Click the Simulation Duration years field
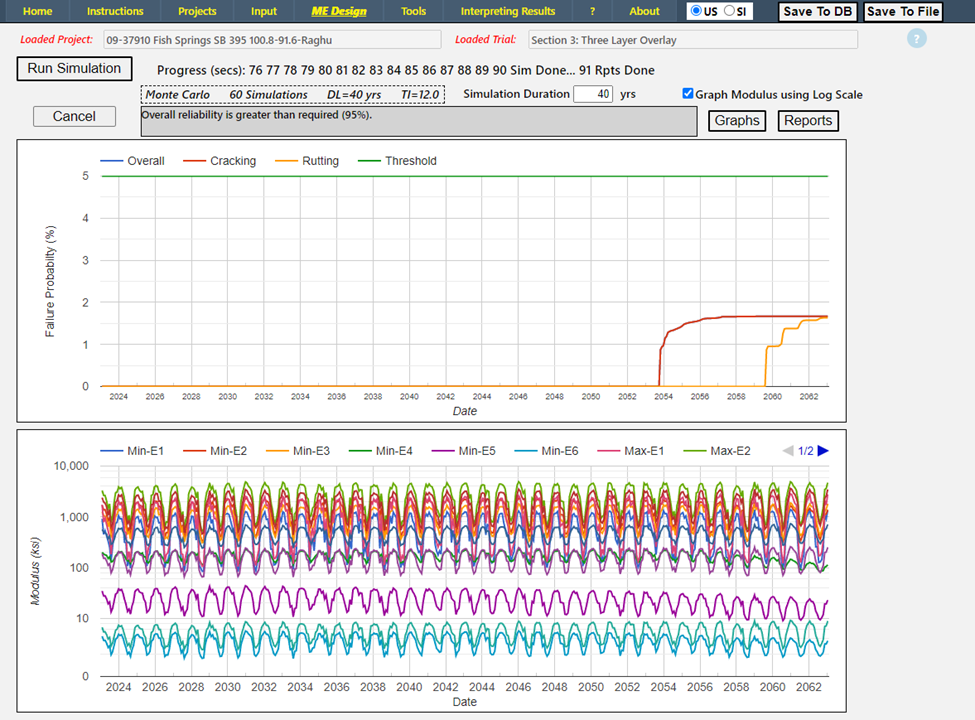 593,94
